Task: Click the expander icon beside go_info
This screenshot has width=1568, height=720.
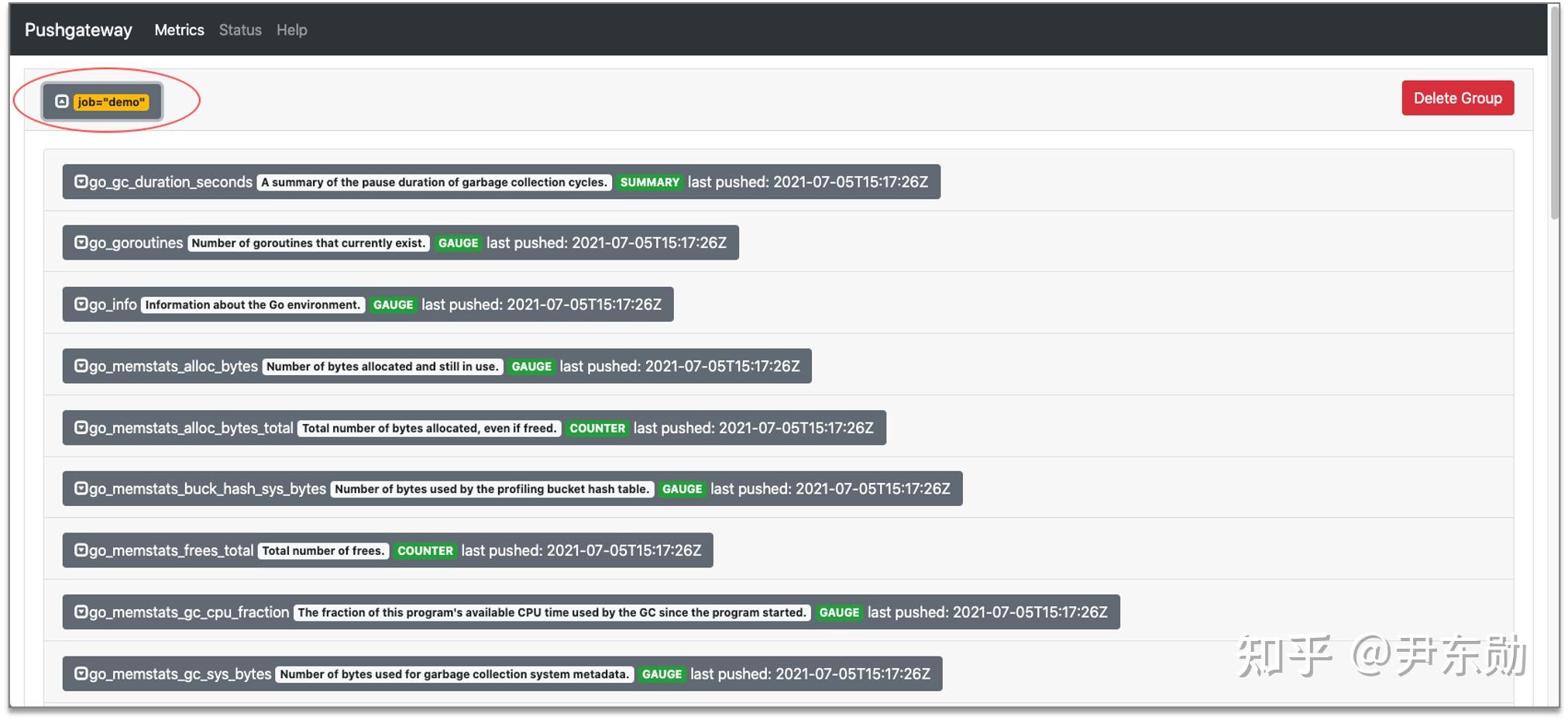Action: (82, 304)
